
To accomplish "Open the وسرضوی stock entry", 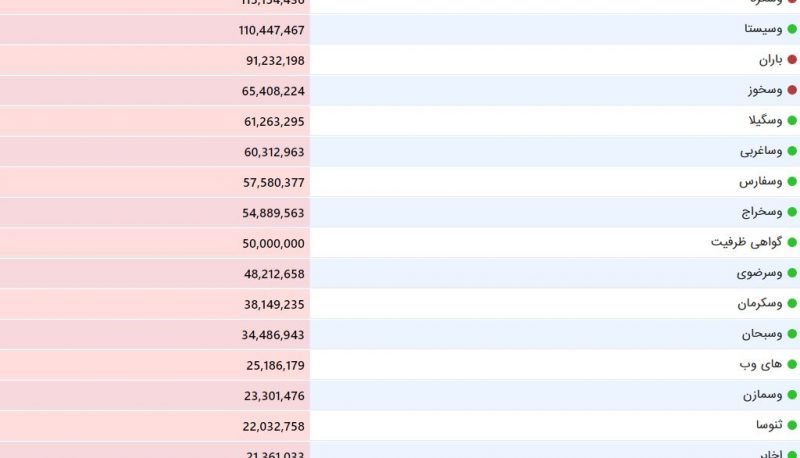I will (759, 273).
